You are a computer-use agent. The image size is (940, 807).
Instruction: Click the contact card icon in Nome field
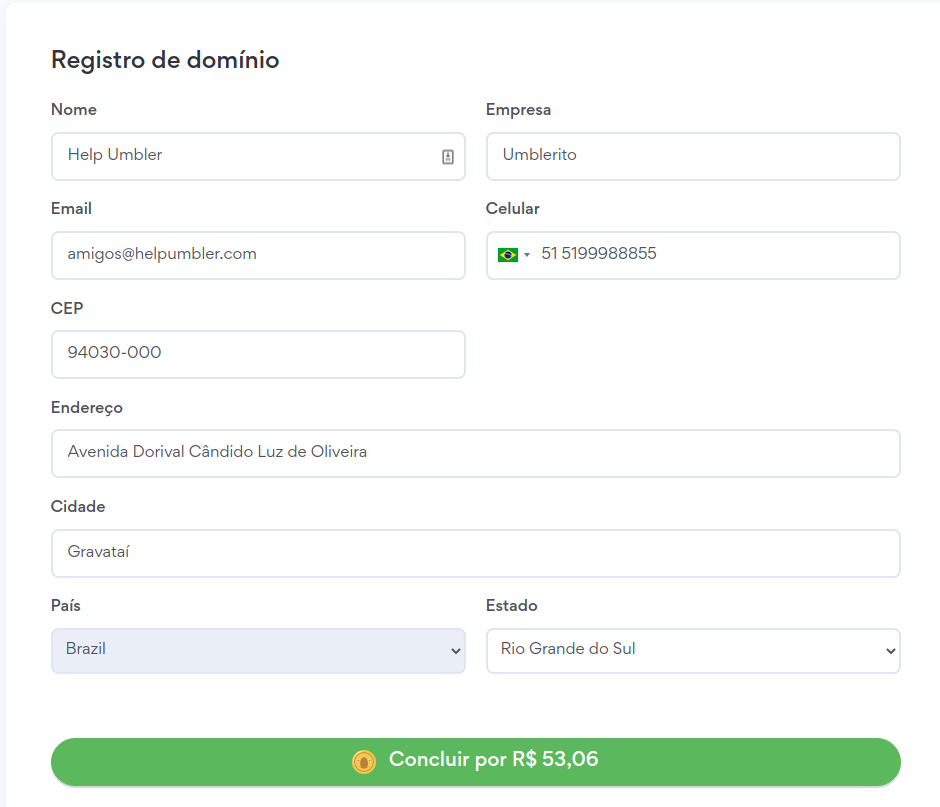click(x=448, y=157)
